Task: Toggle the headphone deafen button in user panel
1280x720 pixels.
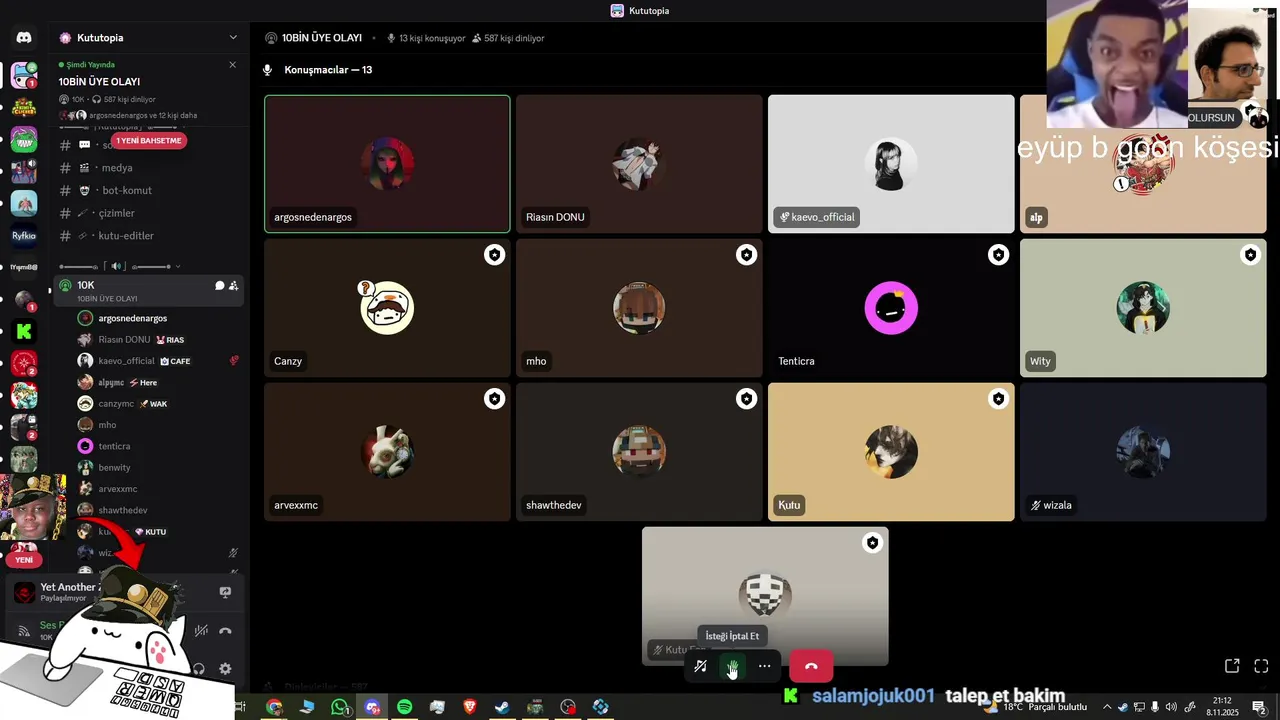Action: (199, 669)
